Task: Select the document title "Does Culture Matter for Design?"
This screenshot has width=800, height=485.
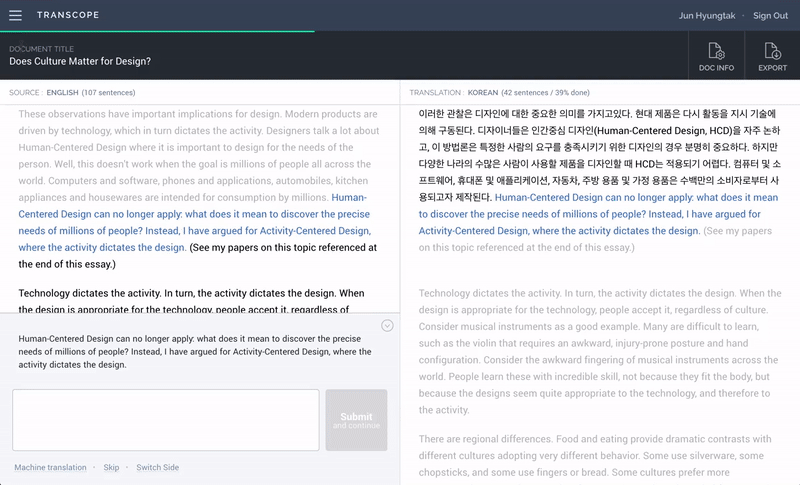Action: pos(80,61)
